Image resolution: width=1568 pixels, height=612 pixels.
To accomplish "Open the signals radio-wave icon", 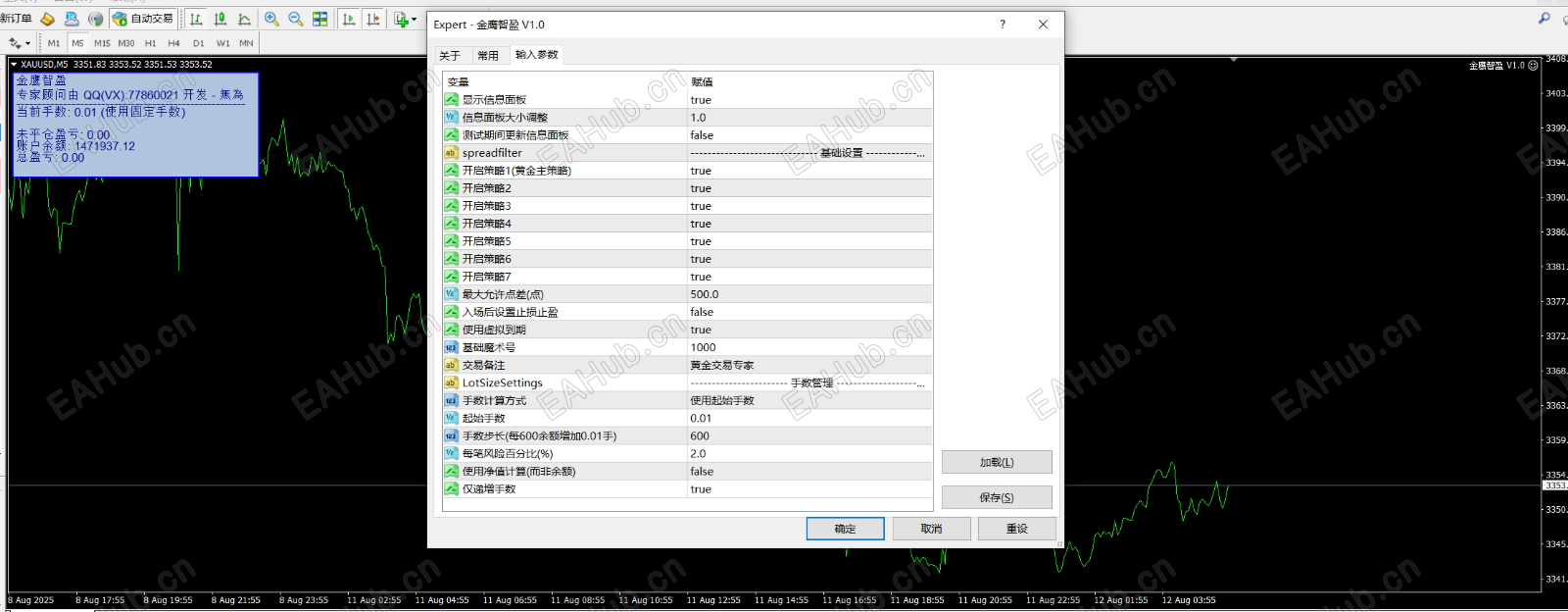I will pyautogui.click(x=95, y=19).
